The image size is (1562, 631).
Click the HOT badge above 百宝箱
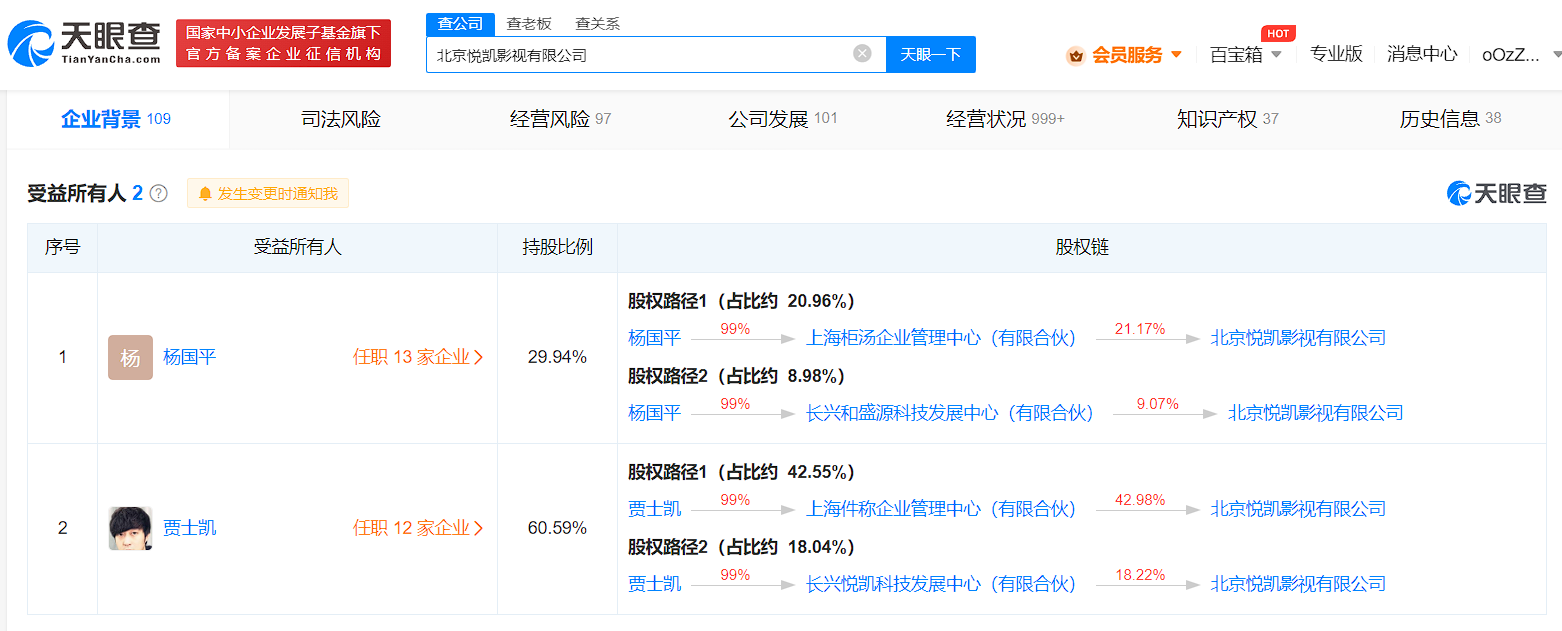tap(1278, 33)
